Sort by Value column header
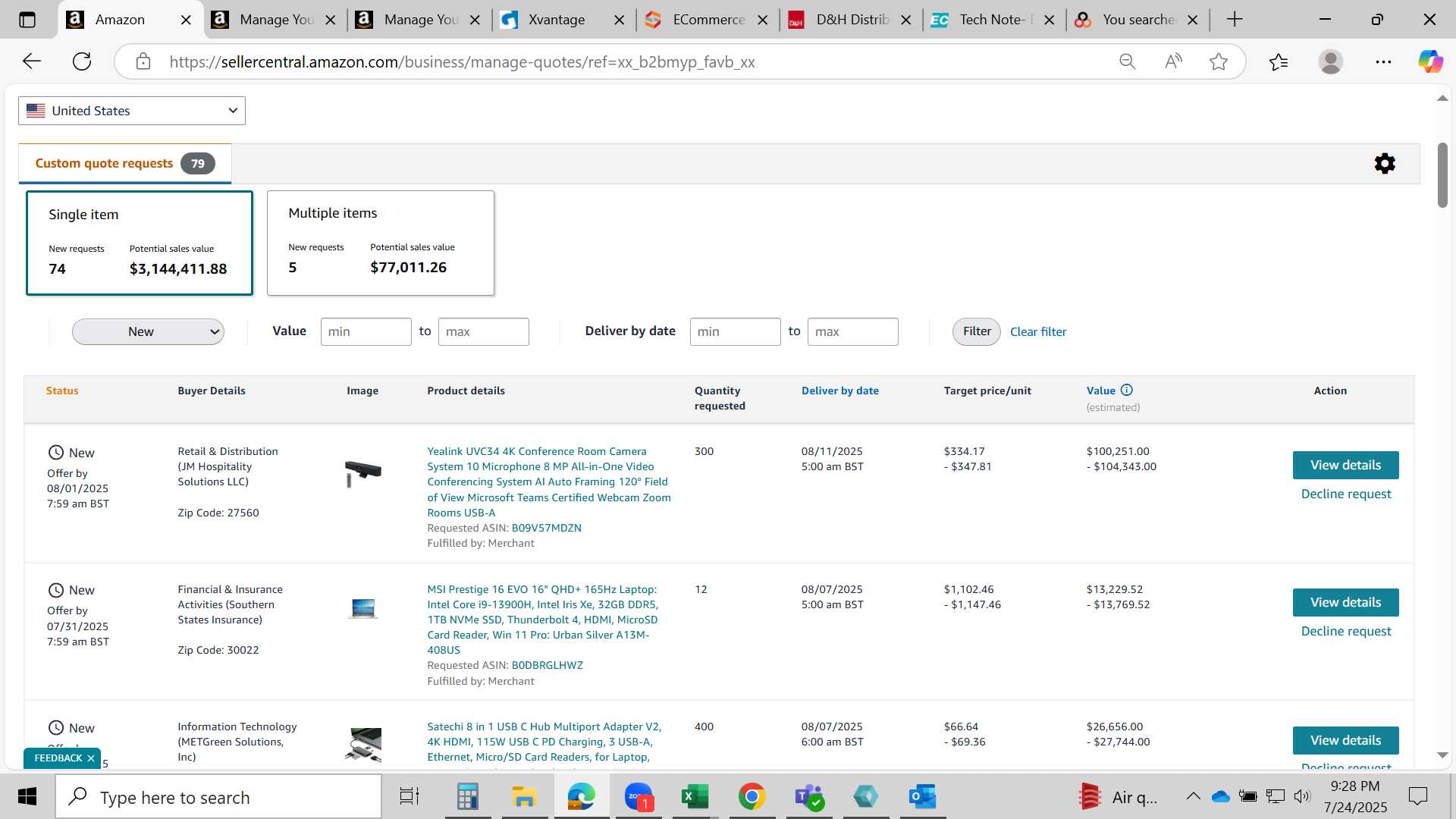Screen dimensions: 1456x819 [1100, 391]
